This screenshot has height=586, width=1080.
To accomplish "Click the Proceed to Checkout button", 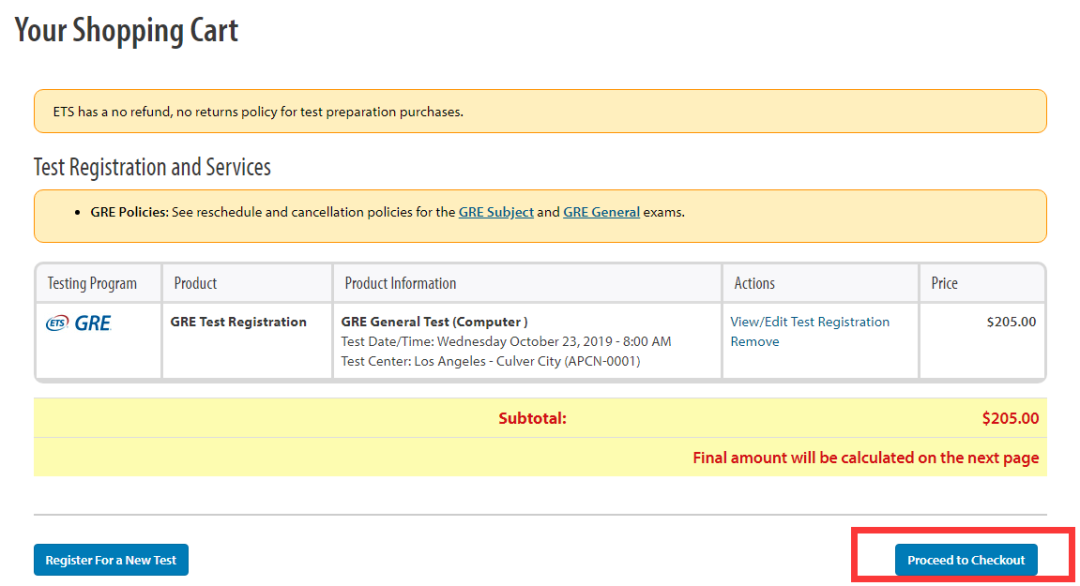I will point(966,560).
